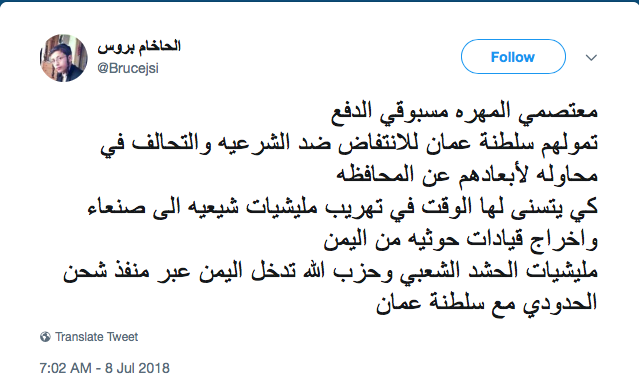Click the tweet line starting كي يتسنى
Image resolution: width=639 pixels, height=384 pixels.
pos(343,207)
